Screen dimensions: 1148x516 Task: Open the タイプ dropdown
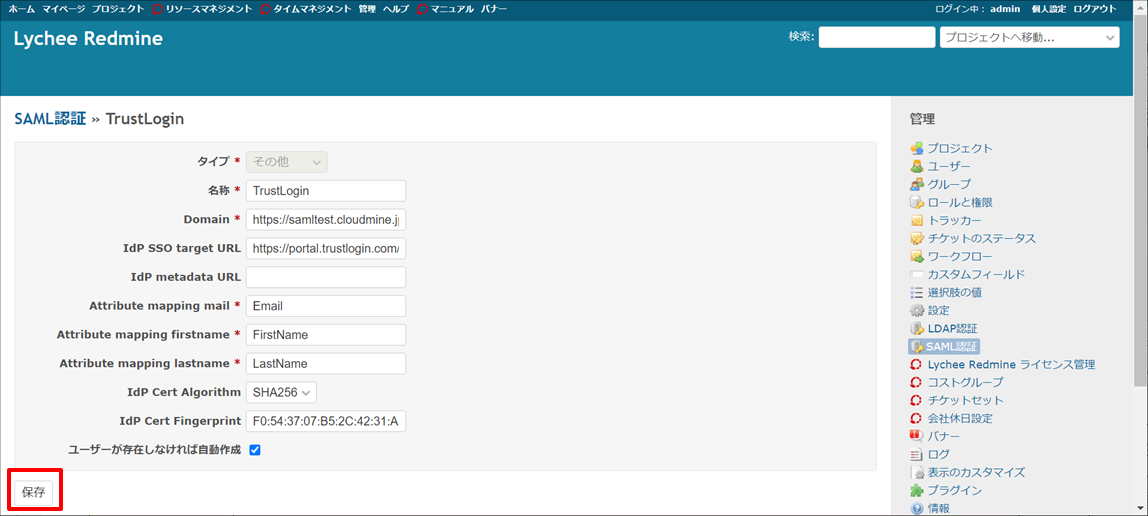click(x=287, y=162)
